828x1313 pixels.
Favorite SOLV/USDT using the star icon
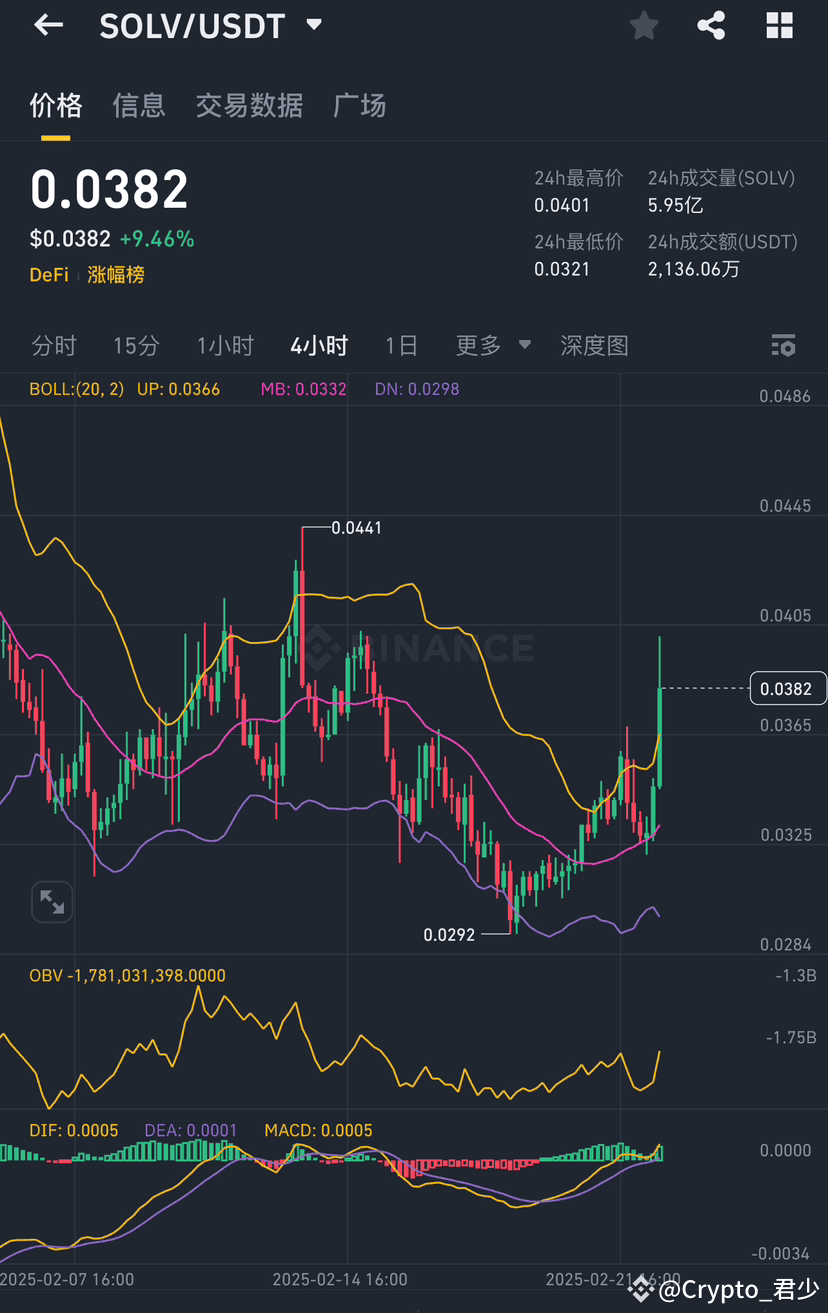pyautogui.click(x=643, y=26)
